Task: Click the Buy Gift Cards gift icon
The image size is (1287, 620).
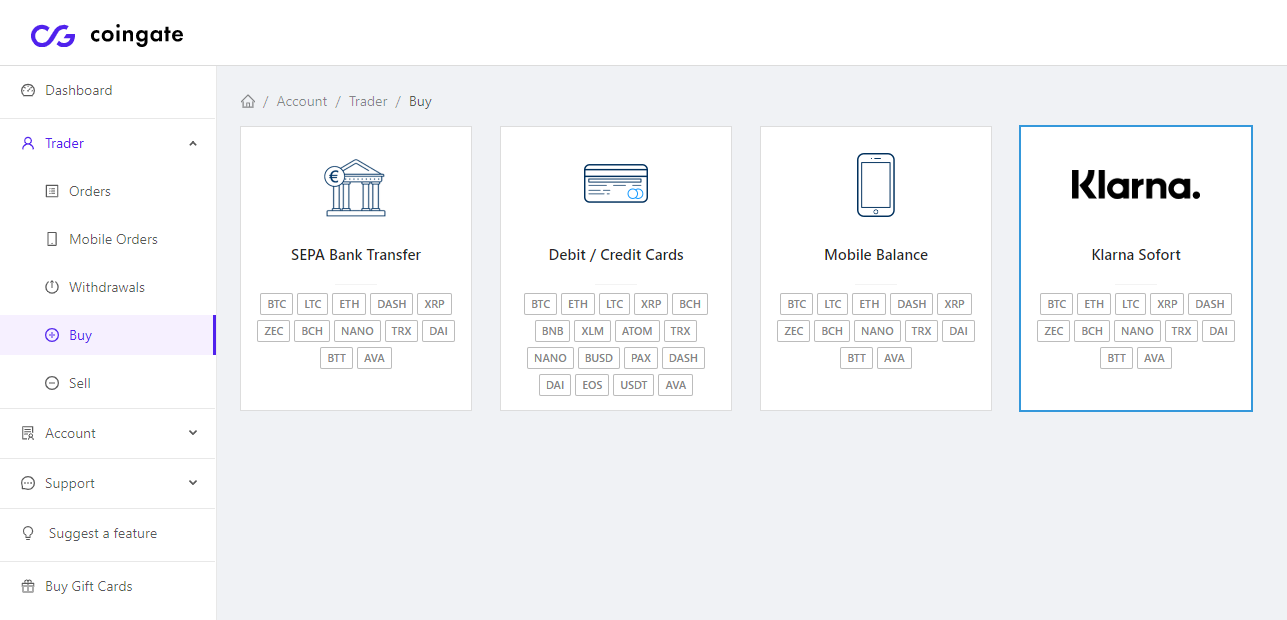Action: 28,586
